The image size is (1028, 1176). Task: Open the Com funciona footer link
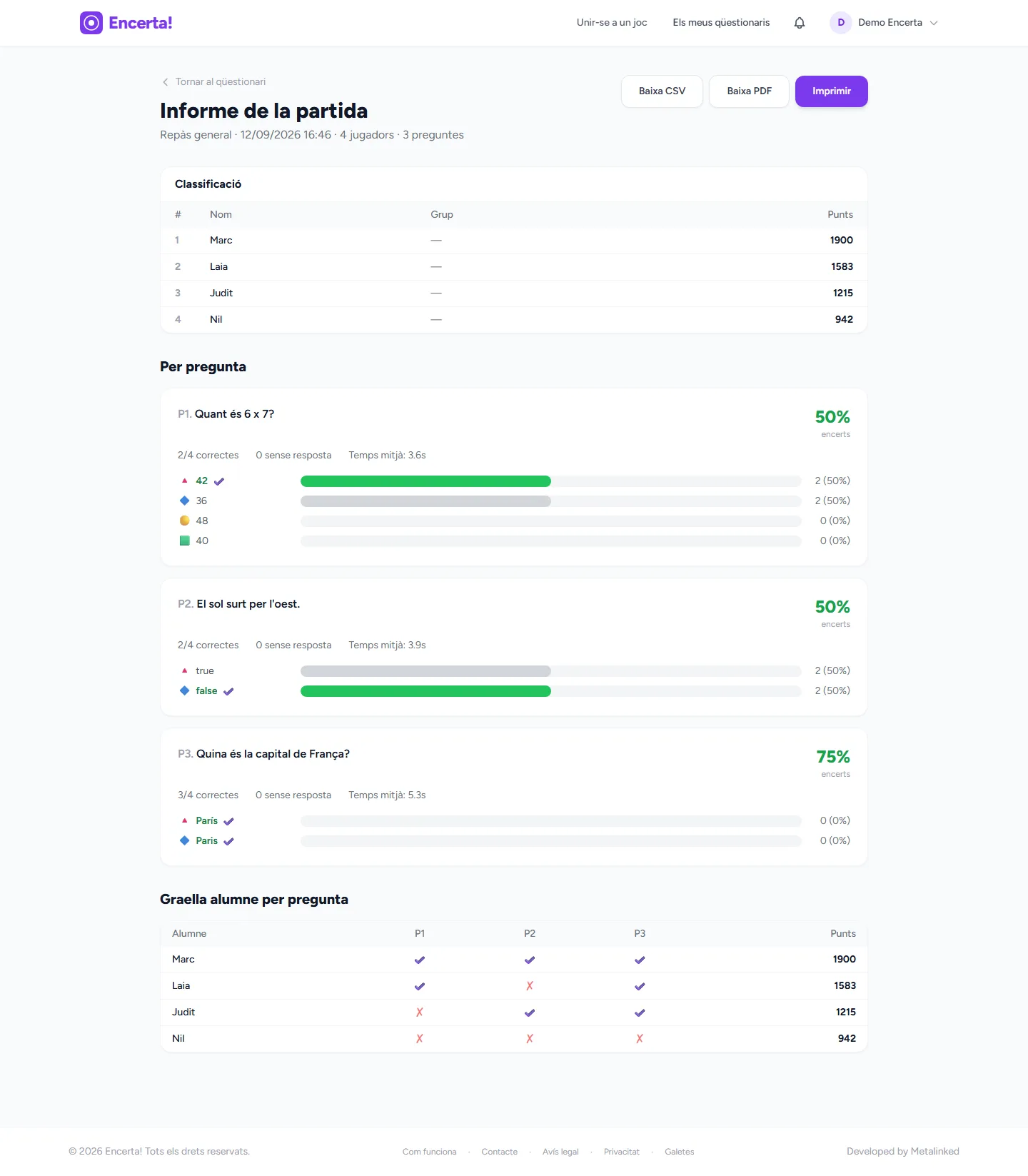(x=429, y=1152)
